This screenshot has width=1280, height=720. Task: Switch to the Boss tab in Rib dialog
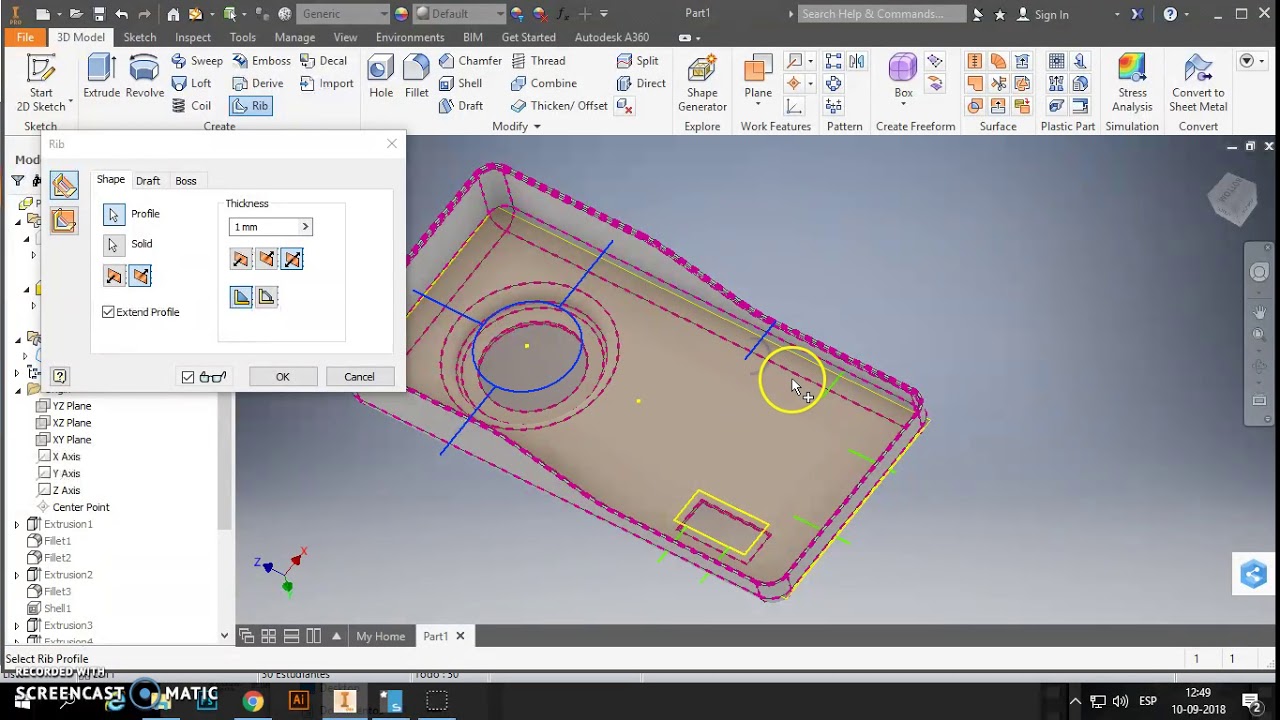pyautogui.click(x=186, y=181)
